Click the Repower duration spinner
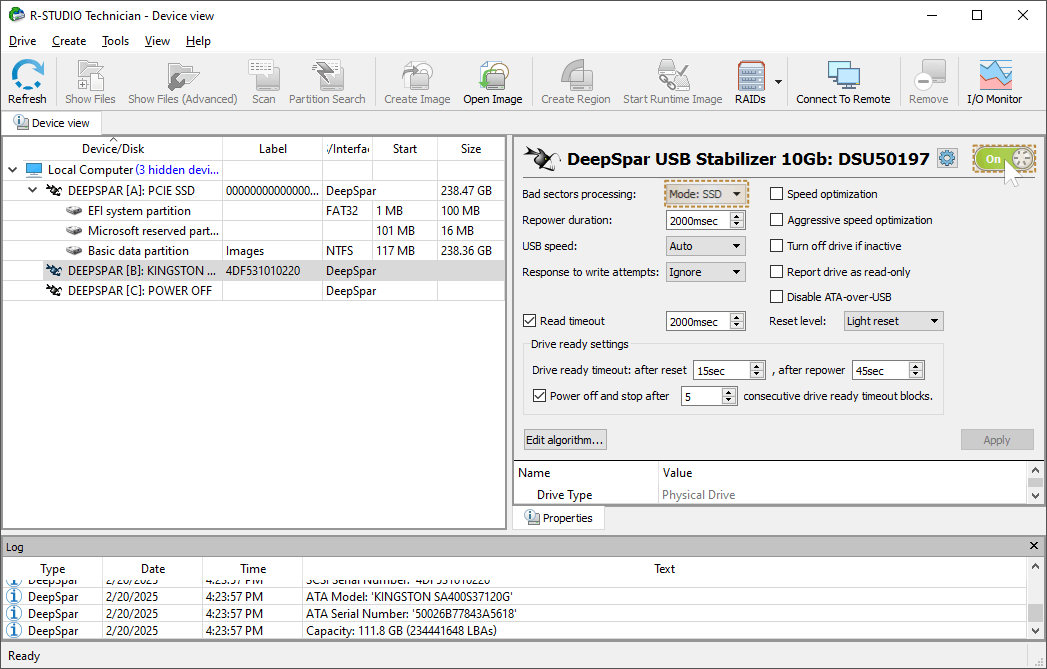The width and height of the screenshot is (1047, 669). [x=737, y=220]
